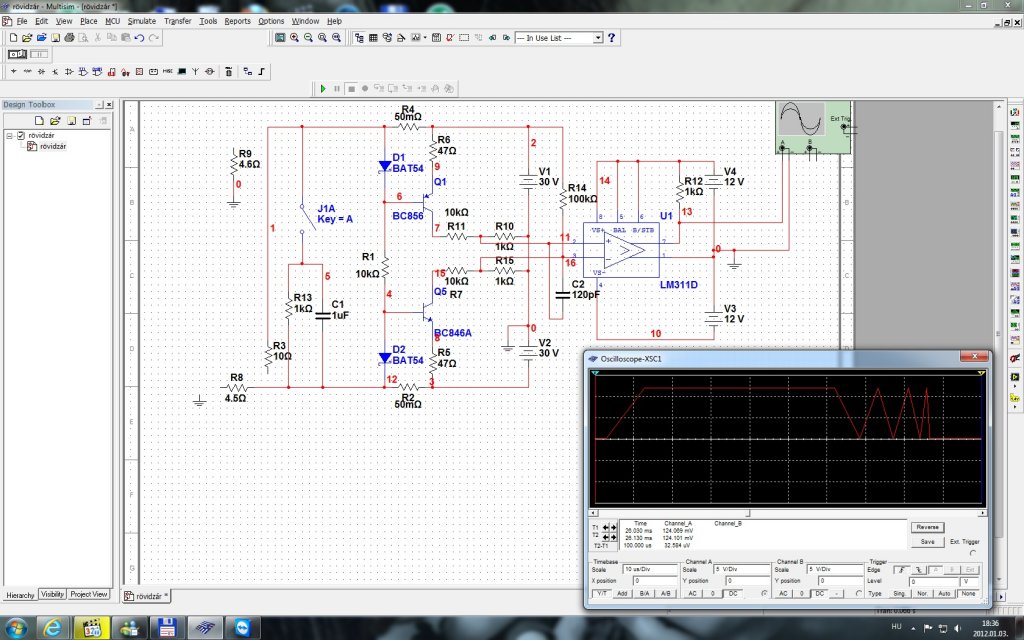Open the Transfer menu
The height and width of the screenshot is (640, 1024).
178,21
